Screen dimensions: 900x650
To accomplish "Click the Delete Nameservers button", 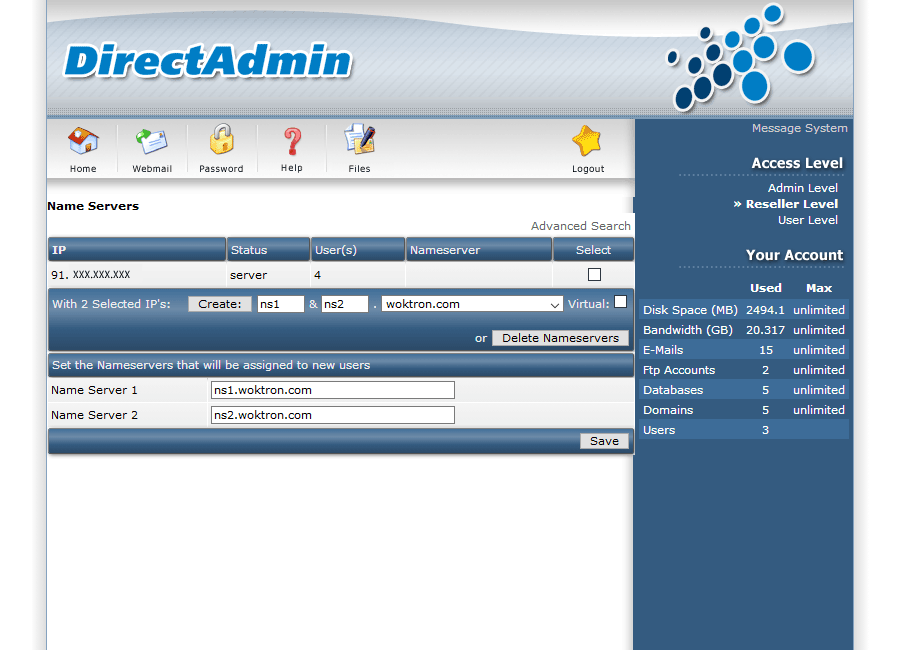I will [x=560, y=338].
